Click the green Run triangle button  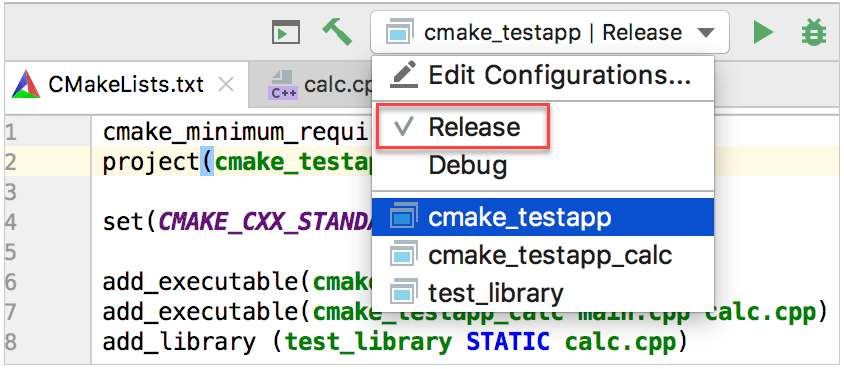click(x=763, y=32)
